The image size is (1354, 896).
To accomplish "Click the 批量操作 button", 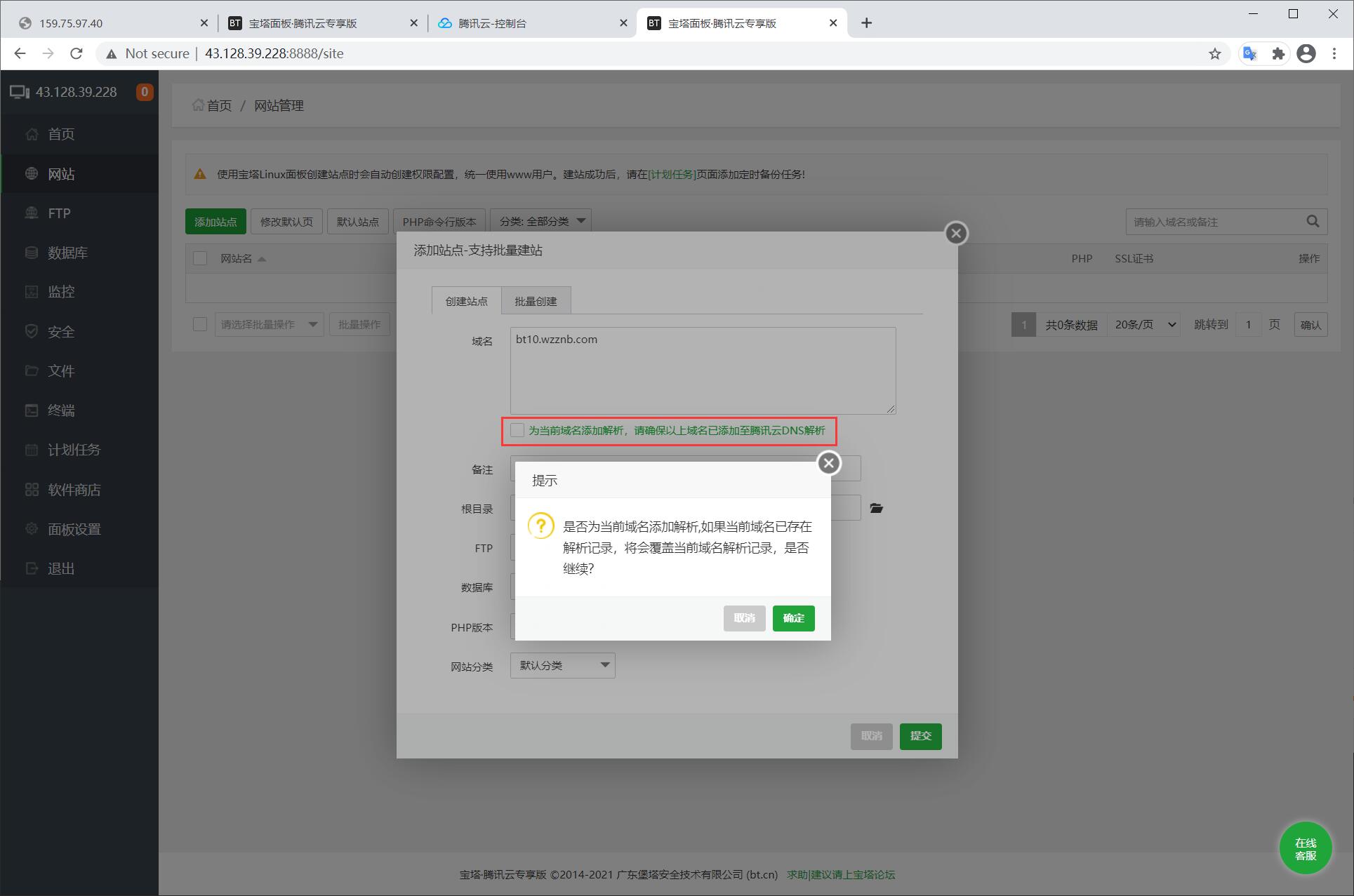I will coord(359,324).
